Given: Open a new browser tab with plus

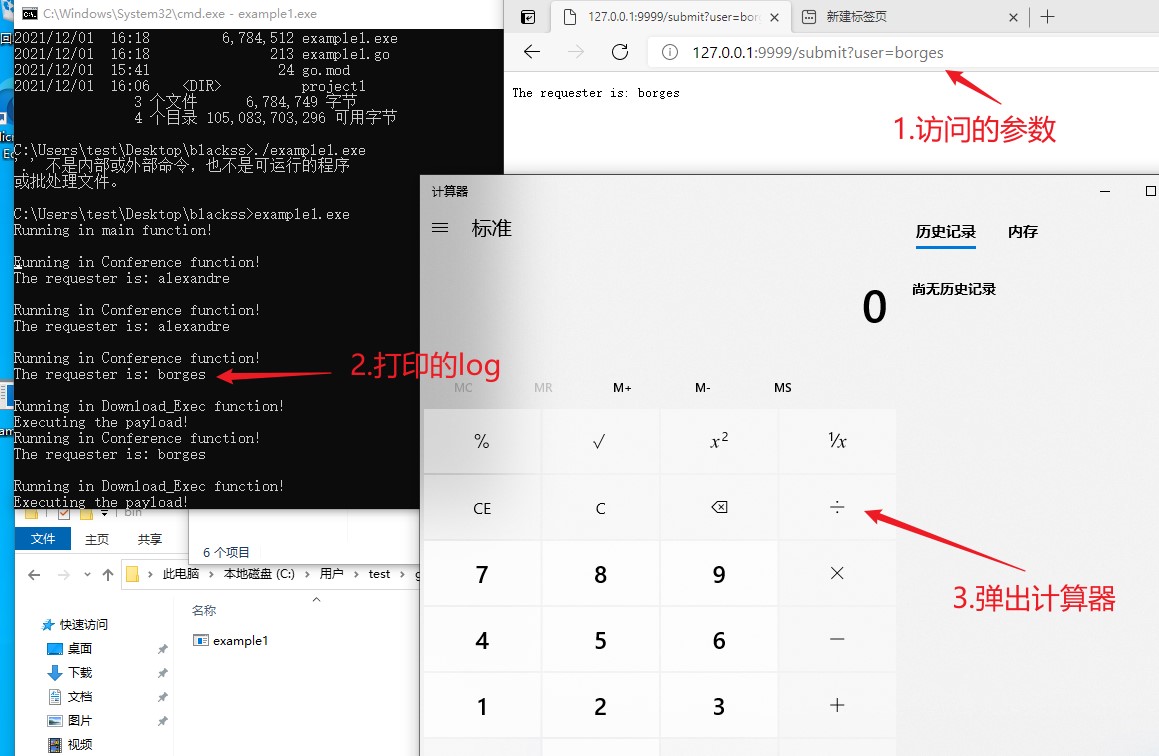Looking at the screenshot, I should 1048,17.
